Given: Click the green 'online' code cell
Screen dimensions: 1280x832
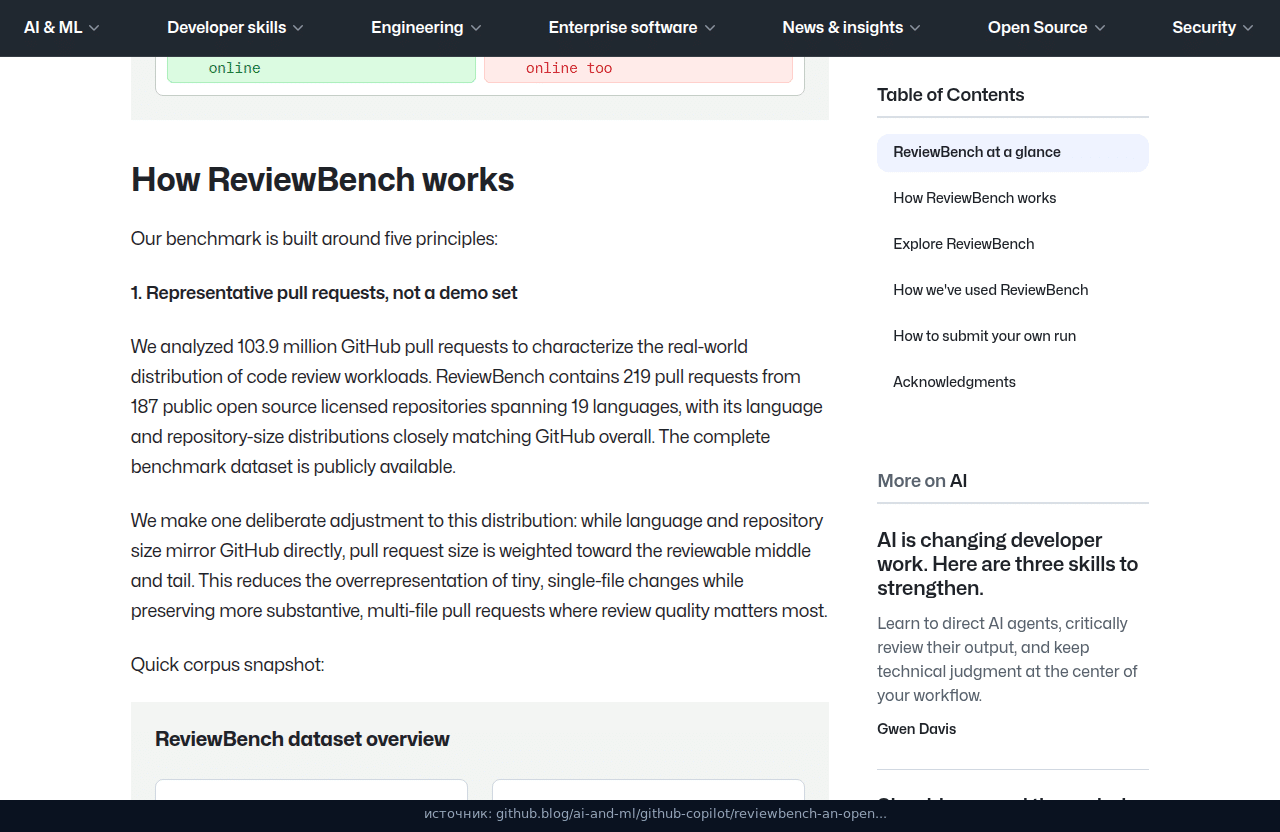Looking at the screenshot, I should pyautogui.click(x=321, y=69).
